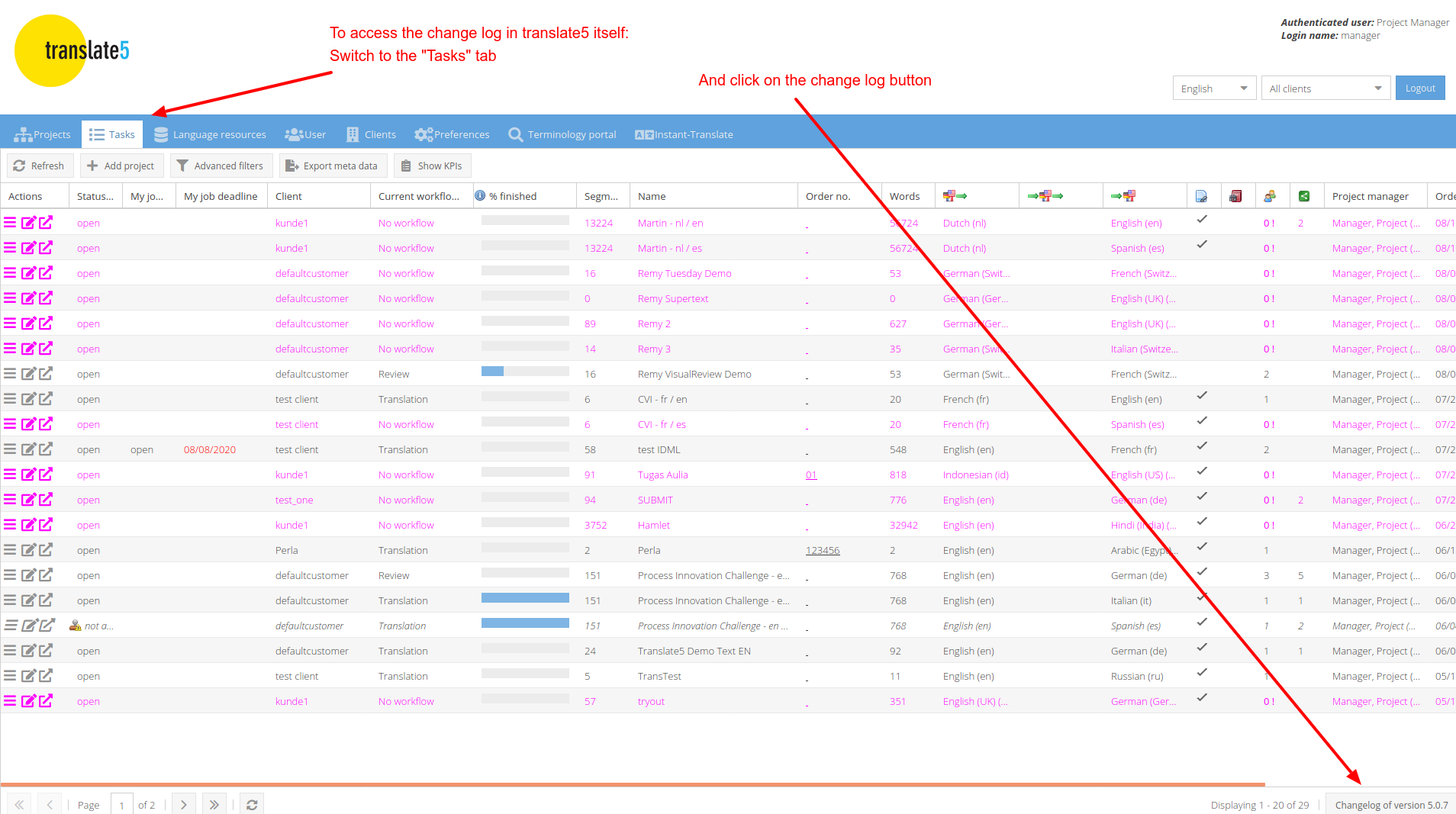1456x814 pixels.
Task: Switch to the Instant-Translate tab
Action: 684,134
